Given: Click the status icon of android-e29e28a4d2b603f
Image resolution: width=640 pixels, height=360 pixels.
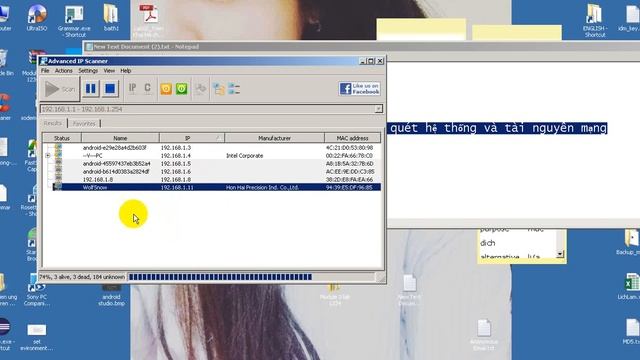Looking at the screenshot, I should pyautogui.click(x=58, y=147).
